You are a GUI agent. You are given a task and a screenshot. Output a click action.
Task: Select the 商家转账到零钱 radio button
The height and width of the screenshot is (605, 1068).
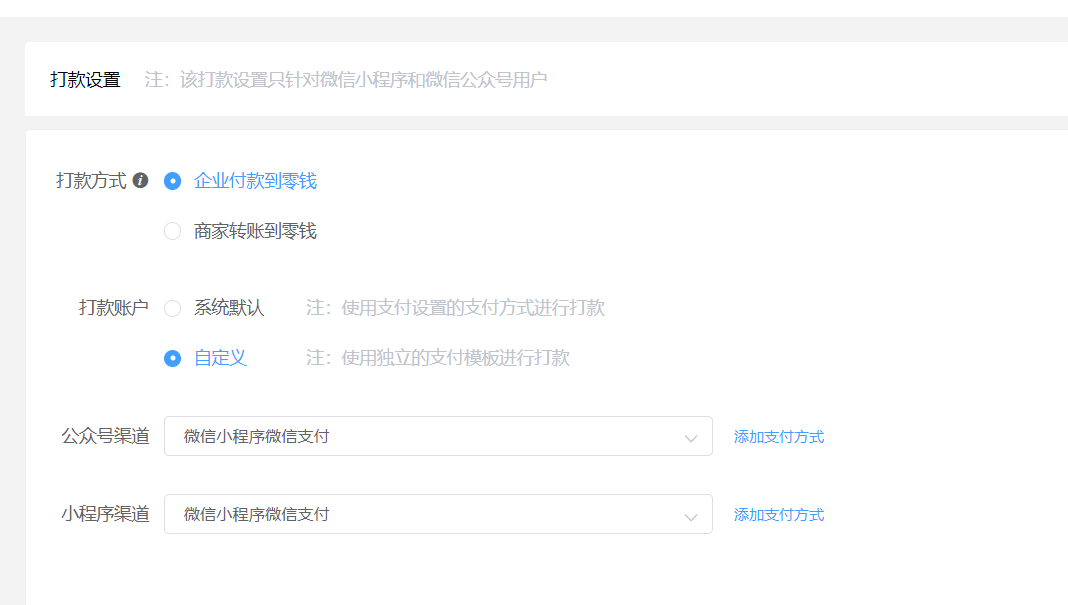tap(172, 231)
